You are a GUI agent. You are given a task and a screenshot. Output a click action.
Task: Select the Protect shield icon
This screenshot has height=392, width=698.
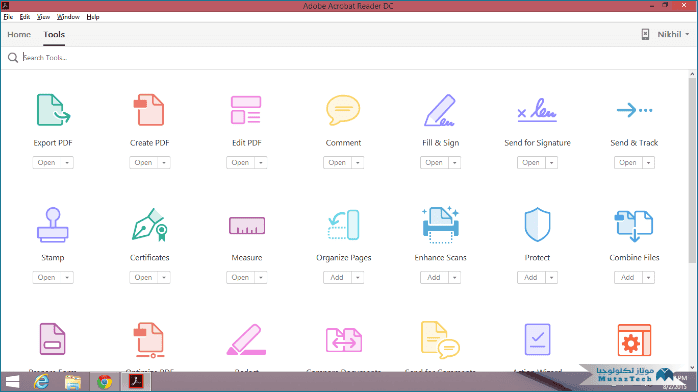537,225
